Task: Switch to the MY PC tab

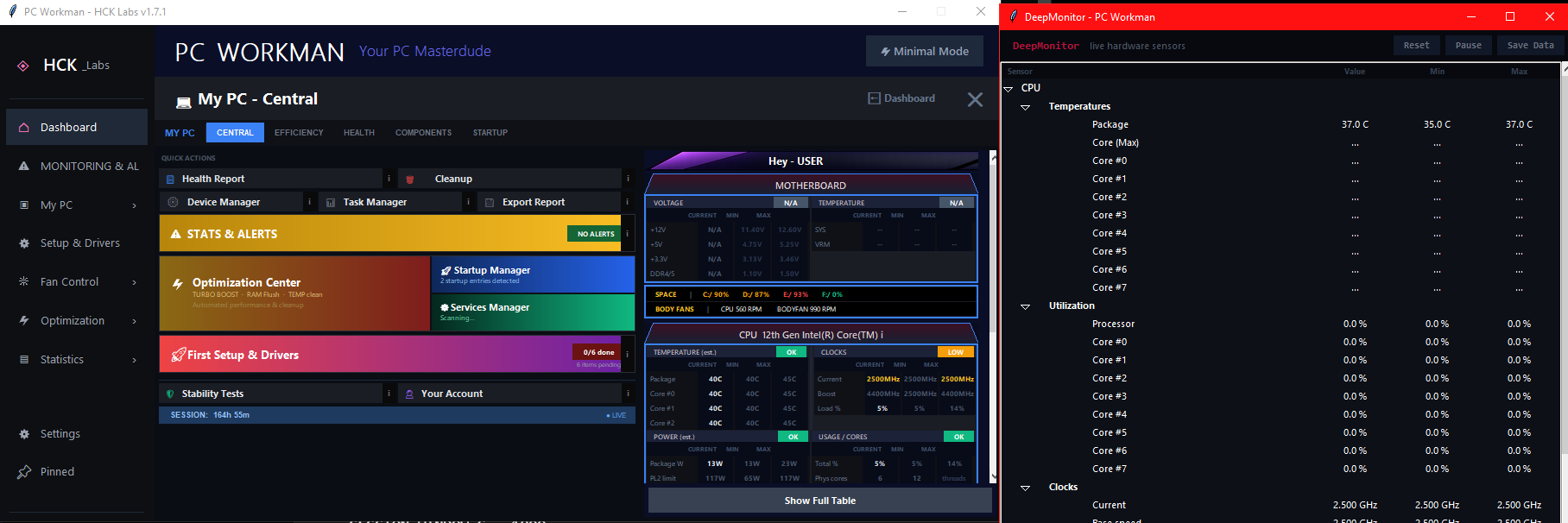Action: (x=180, y=133)
